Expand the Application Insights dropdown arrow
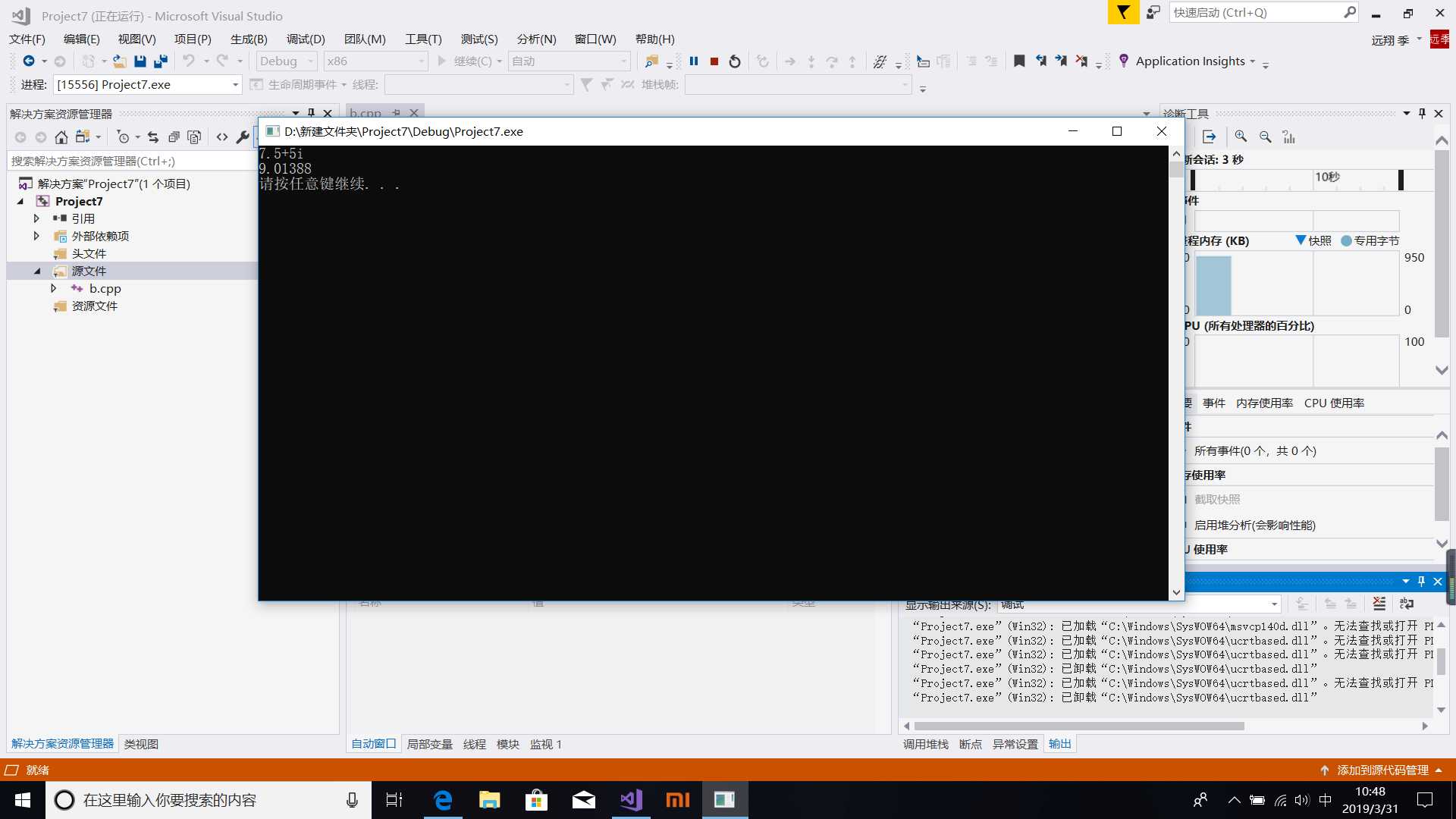The width and height of the screenshot is (1456, 819). click(1252, 61)
